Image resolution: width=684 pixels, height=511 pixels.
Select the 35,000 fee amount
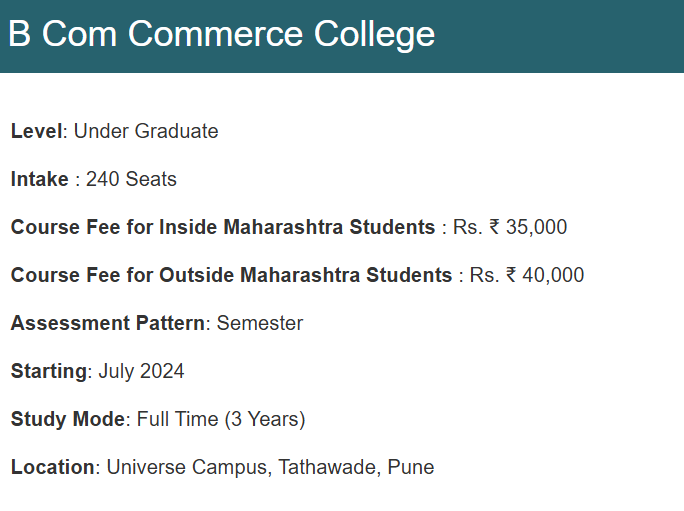[537, 227]
